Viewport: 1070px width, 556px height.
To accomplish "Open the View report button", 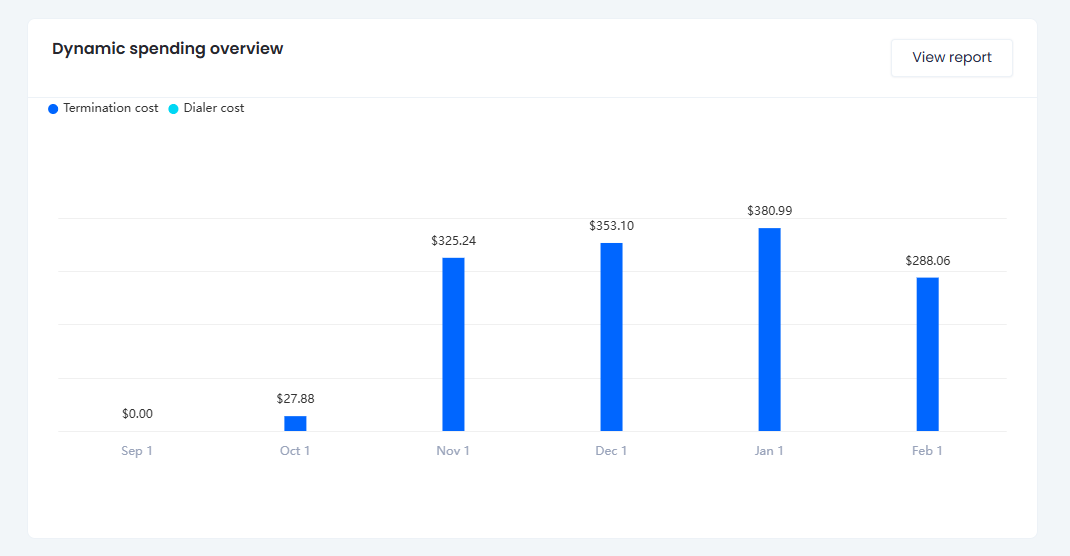I will click(x=951, y=58).
